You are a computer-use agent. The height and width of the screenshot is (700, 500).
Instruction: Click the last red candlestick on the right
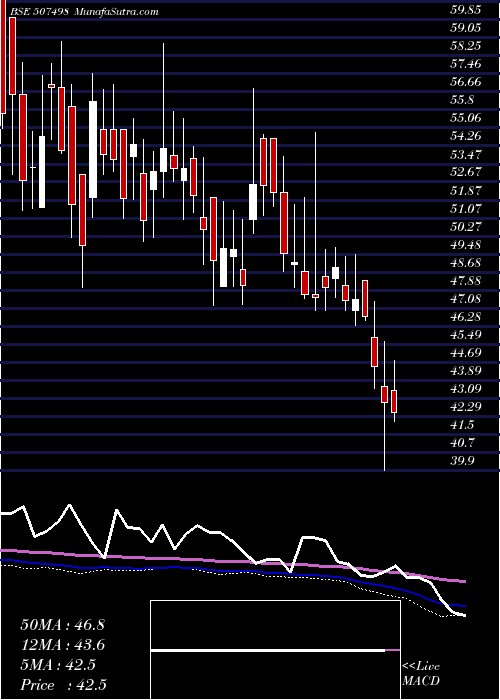pos(394,401)
